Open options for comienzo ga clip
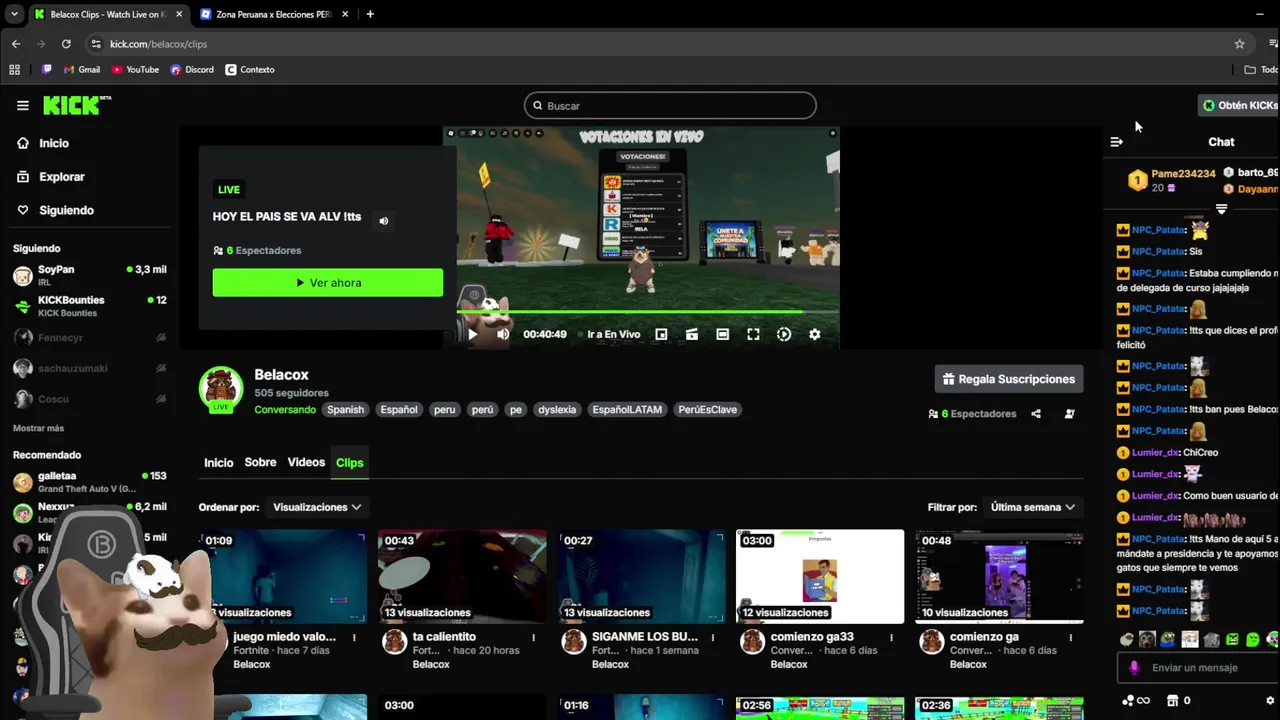The height and width of the screenshot is (720, 1280). 1070,637
